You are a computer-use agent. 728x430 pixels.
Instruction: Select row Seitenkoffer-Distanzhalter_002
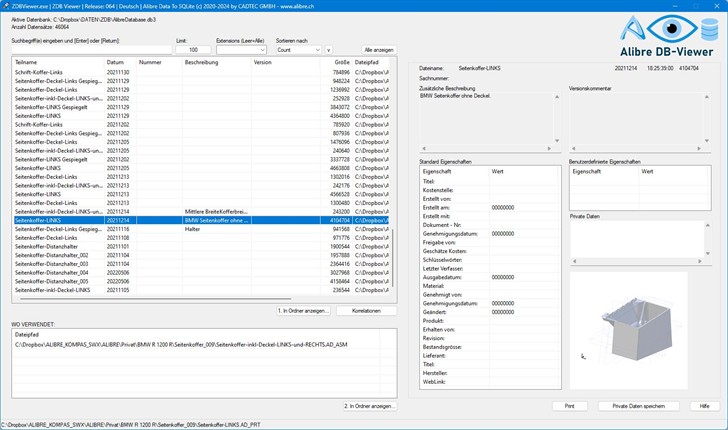pyautogui.click(x=201, y=255)
